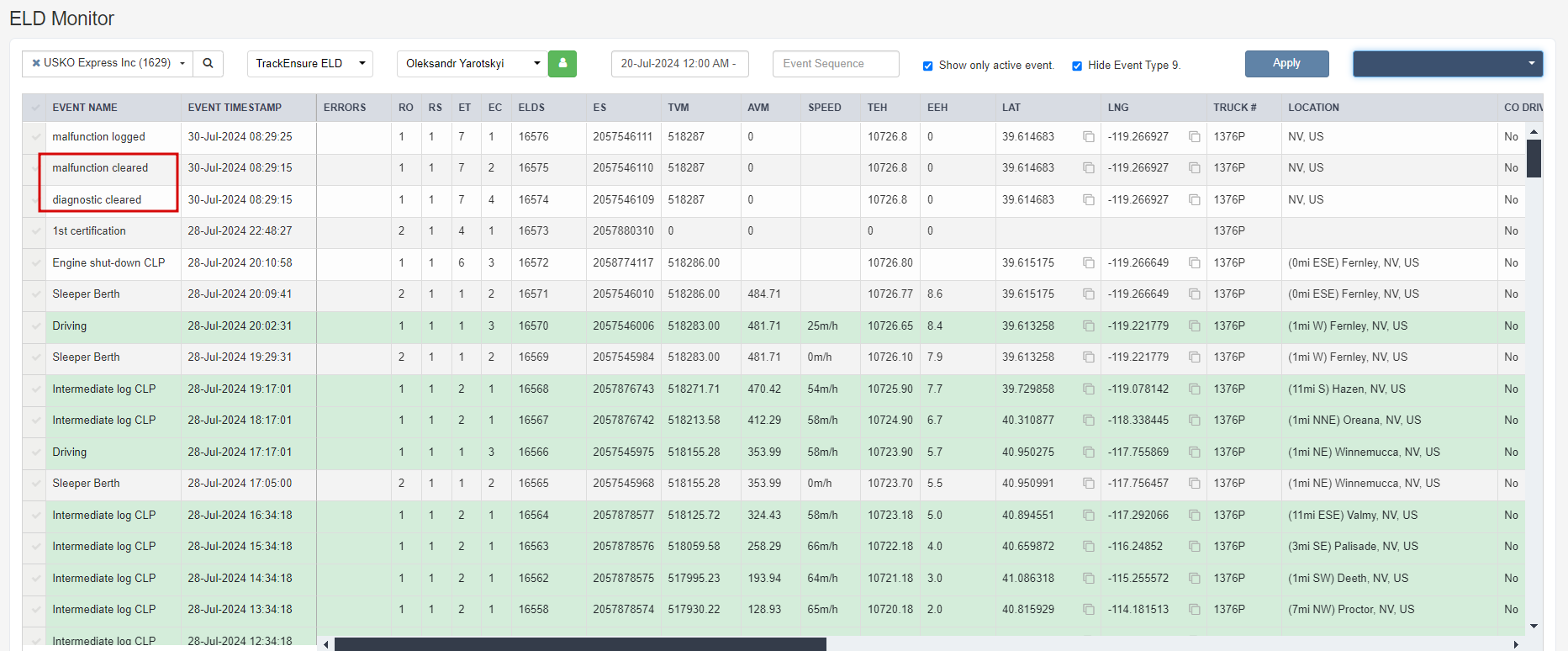Copy longitude -114.181513 in Proctor row

click(x=1195, y=609)
